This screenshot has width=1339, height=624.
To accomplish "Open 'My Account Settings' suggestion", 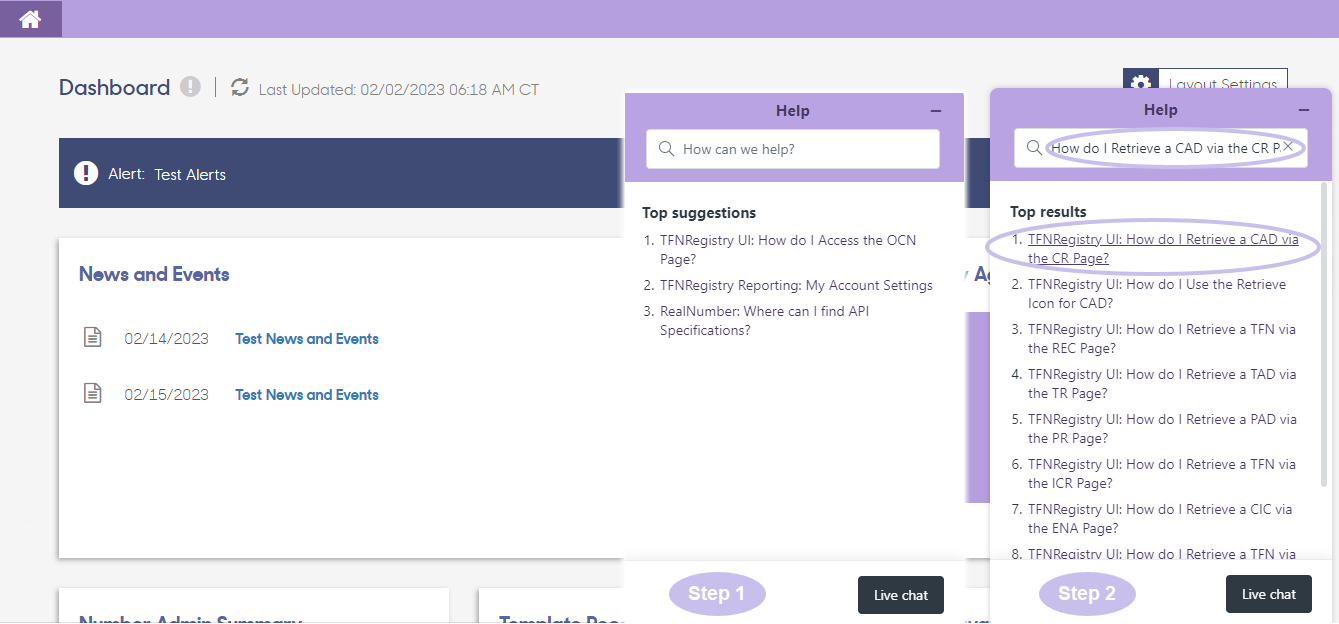I will (796, 285).
